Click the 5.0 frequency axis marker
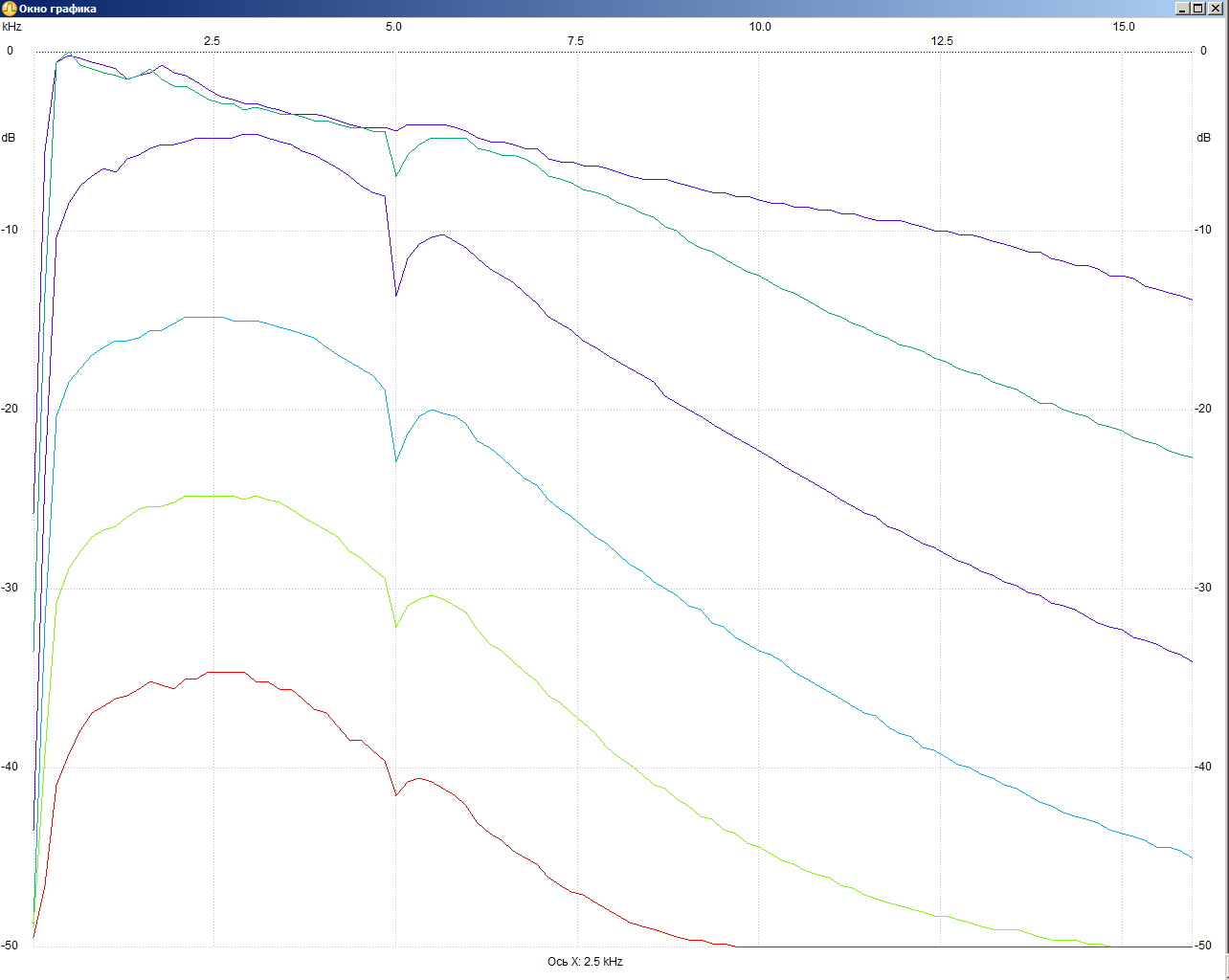Screen dimensions: 1229x980 click(x=393, y=27)
